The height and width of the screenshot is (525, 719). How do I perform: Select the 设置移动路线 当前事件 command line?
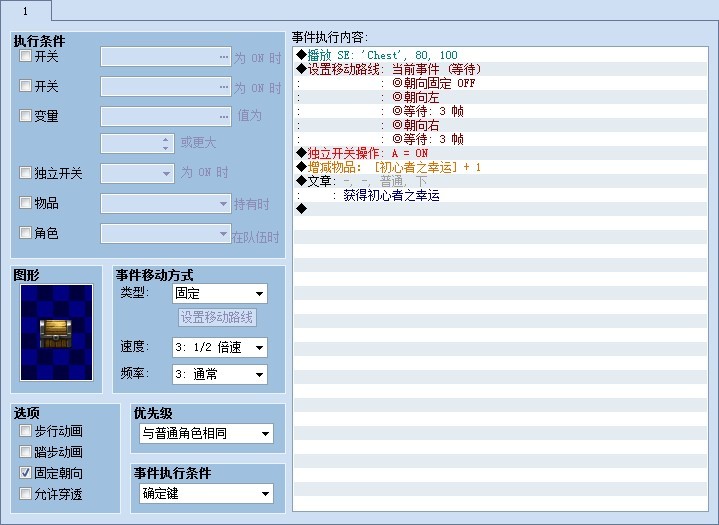(500, 69)
